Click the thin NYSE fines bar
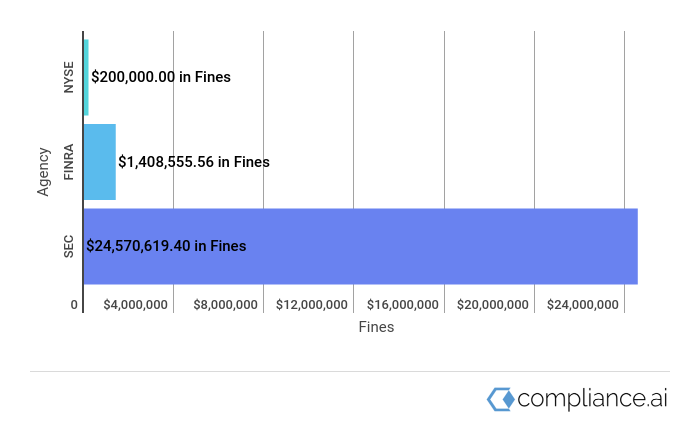This screenshot has height=428, width=700. 86,77
